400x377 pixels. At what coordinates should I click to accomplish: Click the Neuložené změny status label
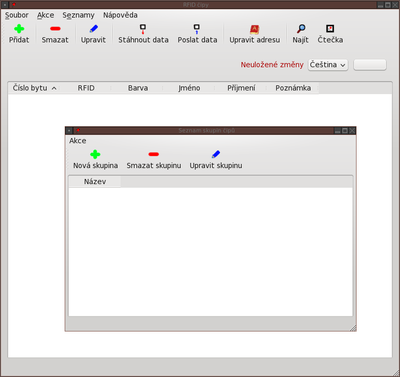272,65
